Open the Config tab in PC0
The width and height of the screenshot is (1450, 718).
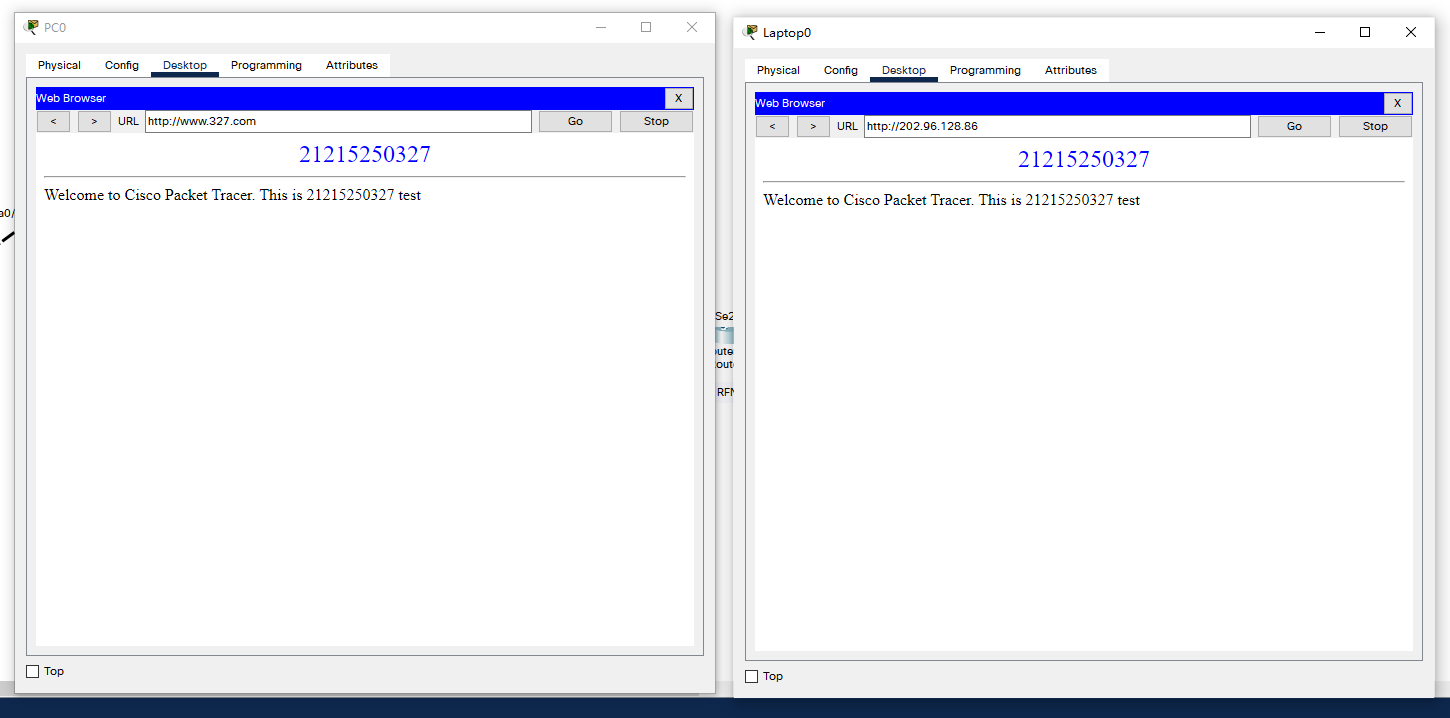click(122, 65)
